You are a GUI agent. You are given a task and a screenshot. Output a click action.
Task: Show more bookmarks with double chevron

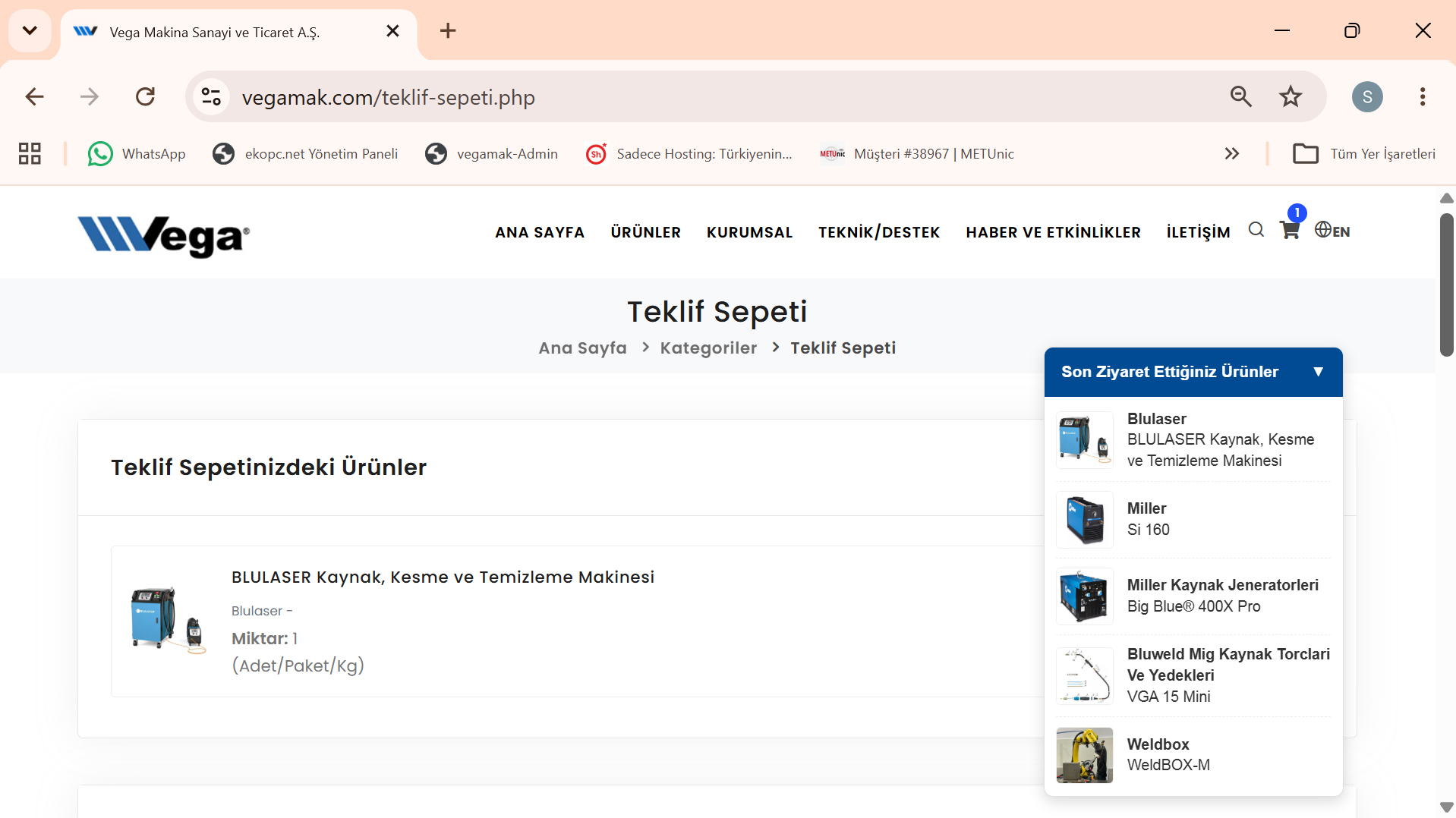pyautogui.click(x=1232, y=154)
